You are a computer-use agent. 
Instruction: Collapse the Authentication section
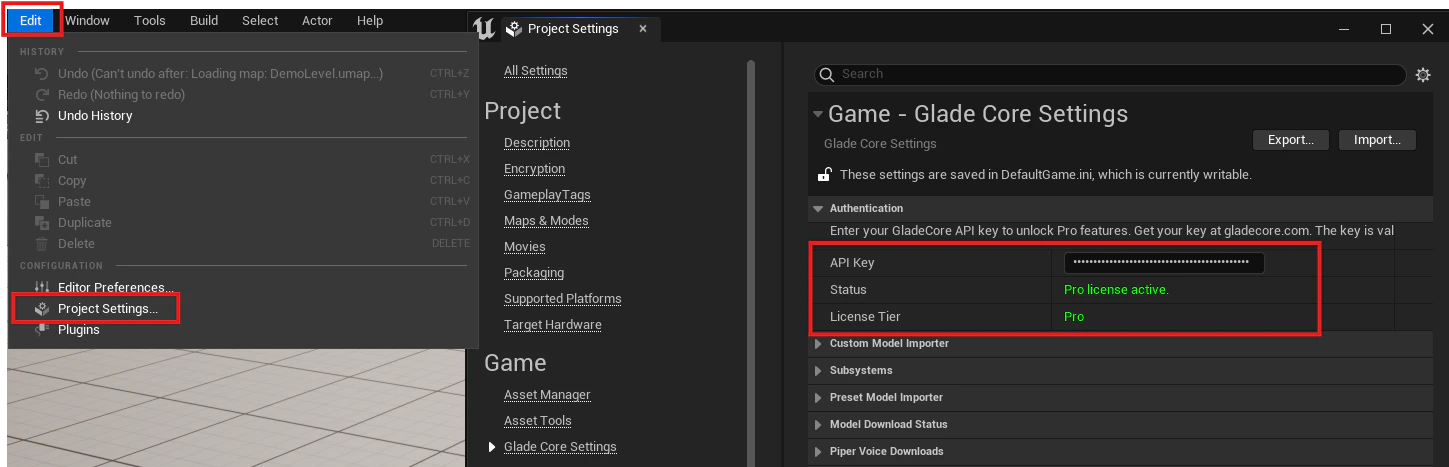coord(818,209)
